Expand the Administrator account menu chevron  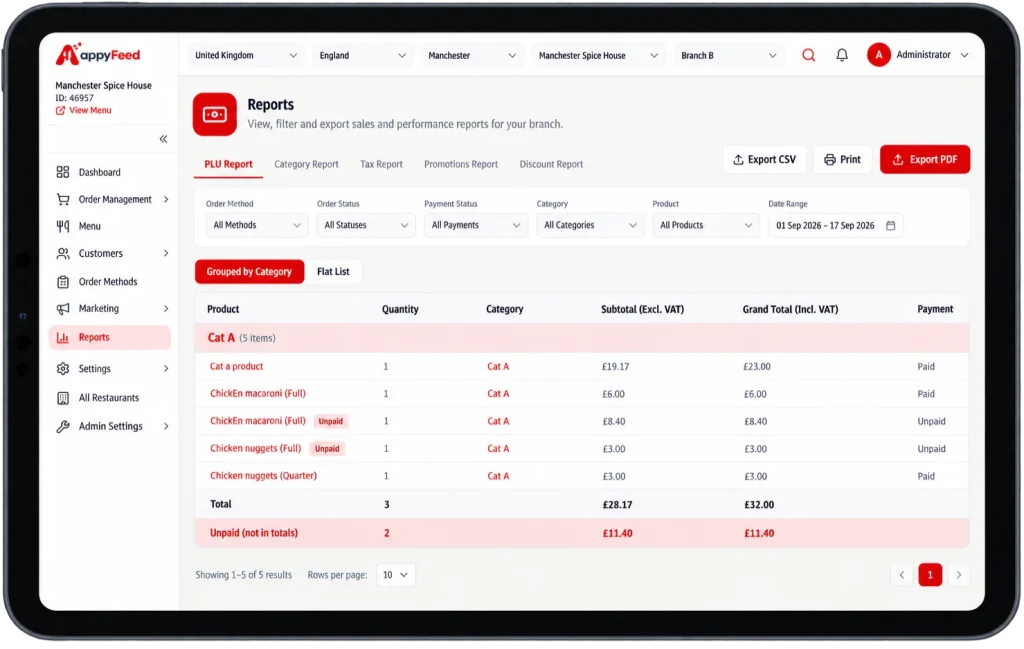coord(965,55)
